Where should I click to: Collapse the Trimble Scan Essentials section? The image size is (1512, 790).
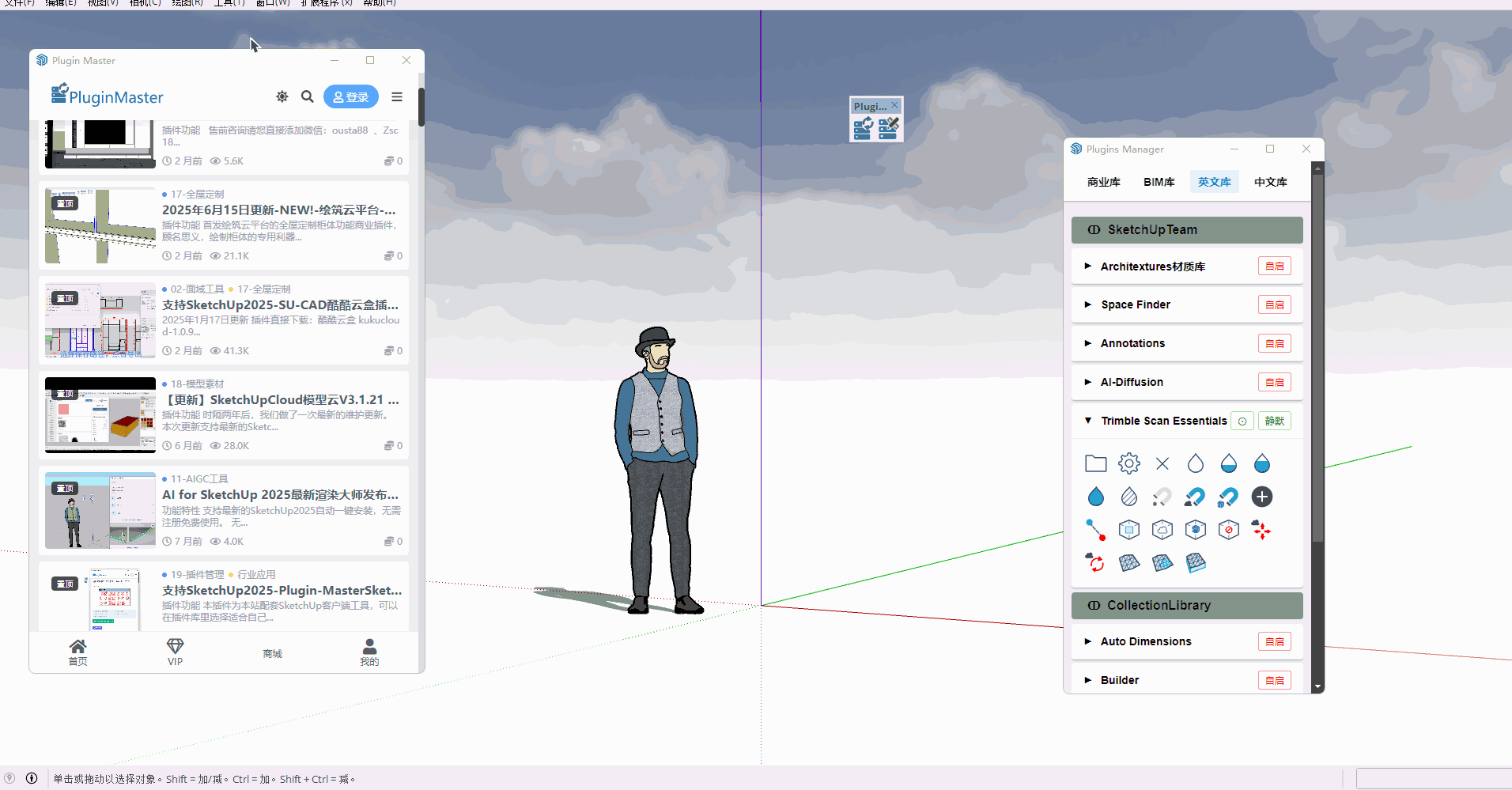[x=1088, y=421]
